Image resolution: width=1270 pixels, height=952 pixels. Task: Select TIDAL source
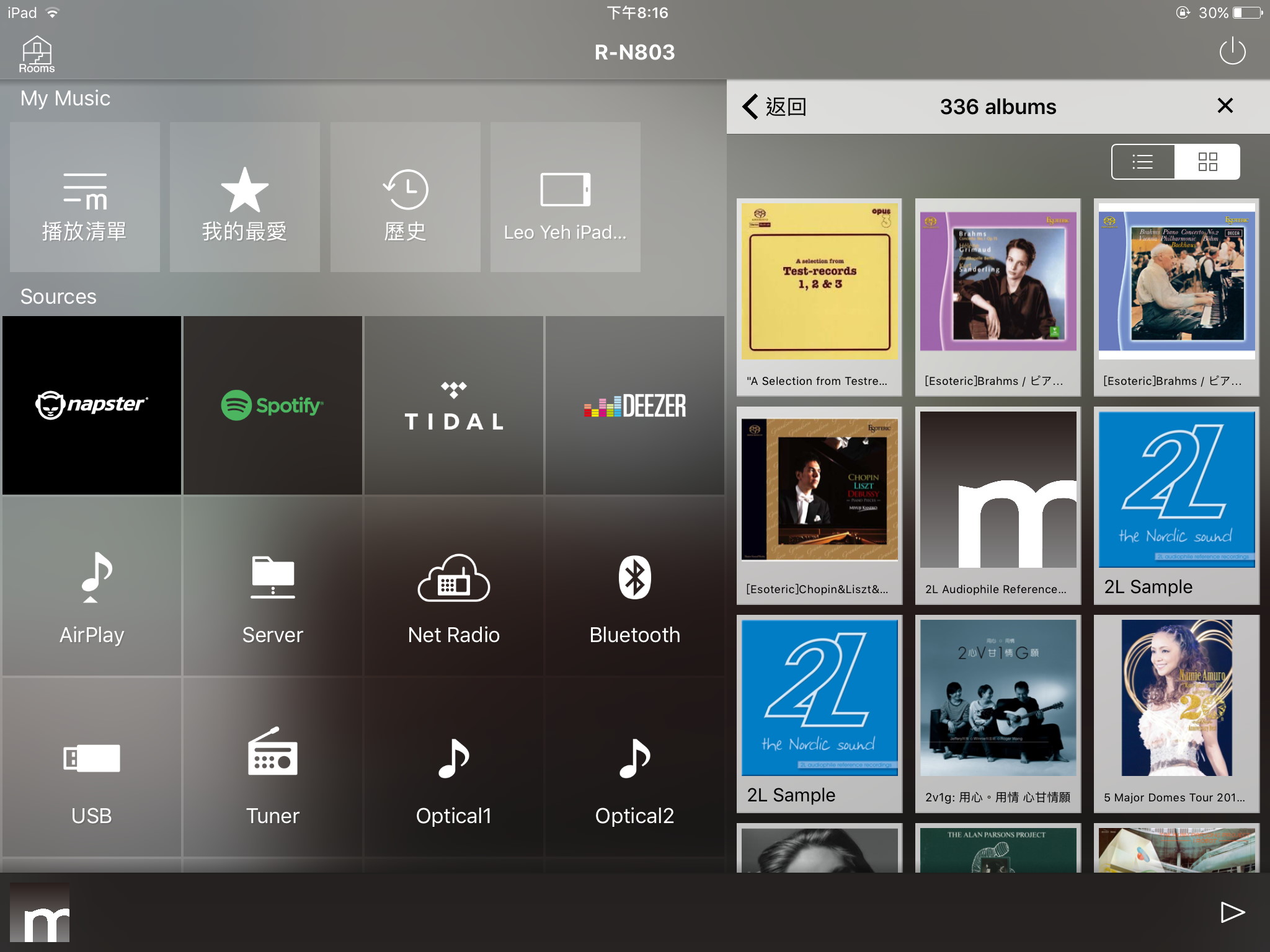[454, 405]
